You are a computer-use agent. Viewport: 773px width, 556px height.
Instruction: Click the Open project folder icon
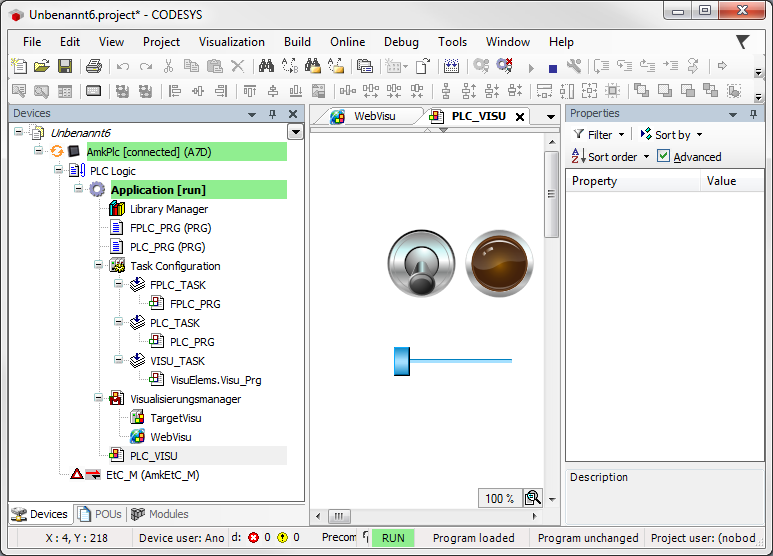pyautogui.click(x=42, y=66)
